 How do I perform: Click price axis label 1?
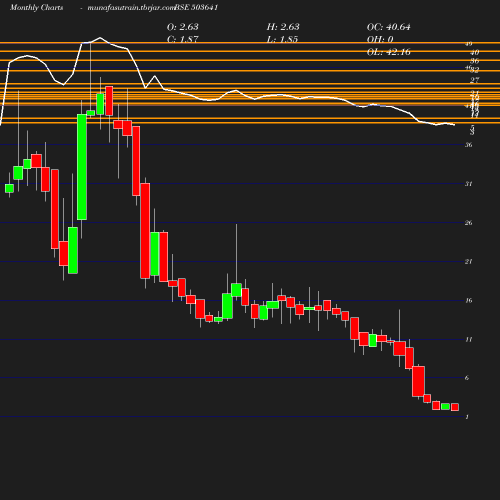click(467, 417)
